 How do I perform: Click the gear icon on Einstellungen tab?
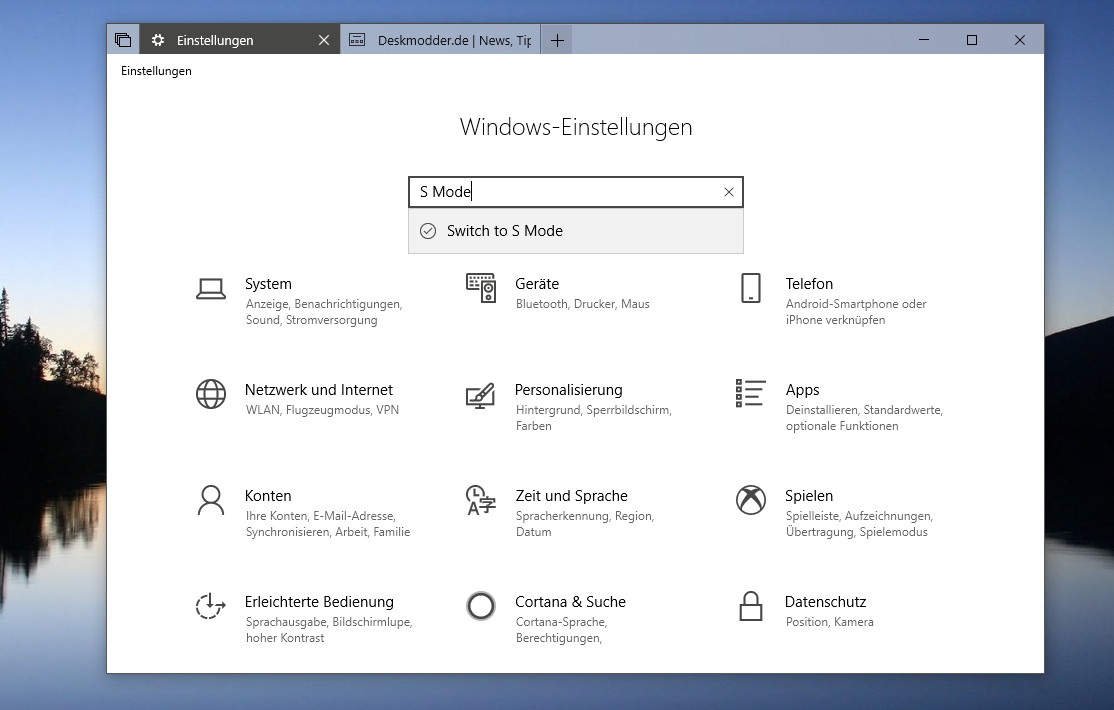tap(158, 40)
